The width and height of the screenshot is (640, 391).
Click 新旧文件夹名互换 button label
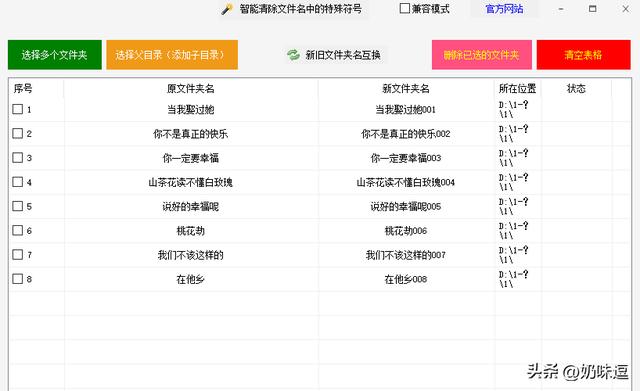click(343, 55)
